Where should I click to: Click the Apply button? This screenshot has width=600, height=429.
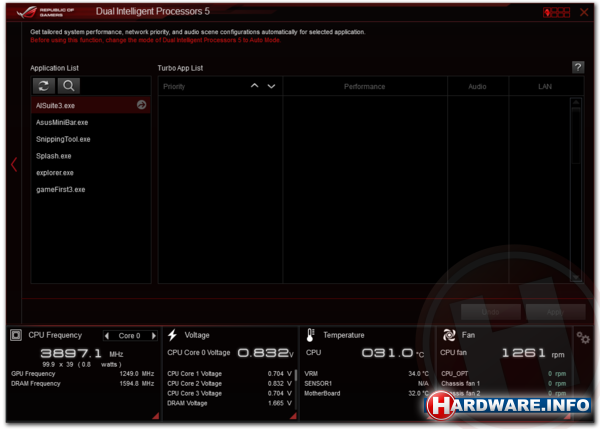[556, 312]
